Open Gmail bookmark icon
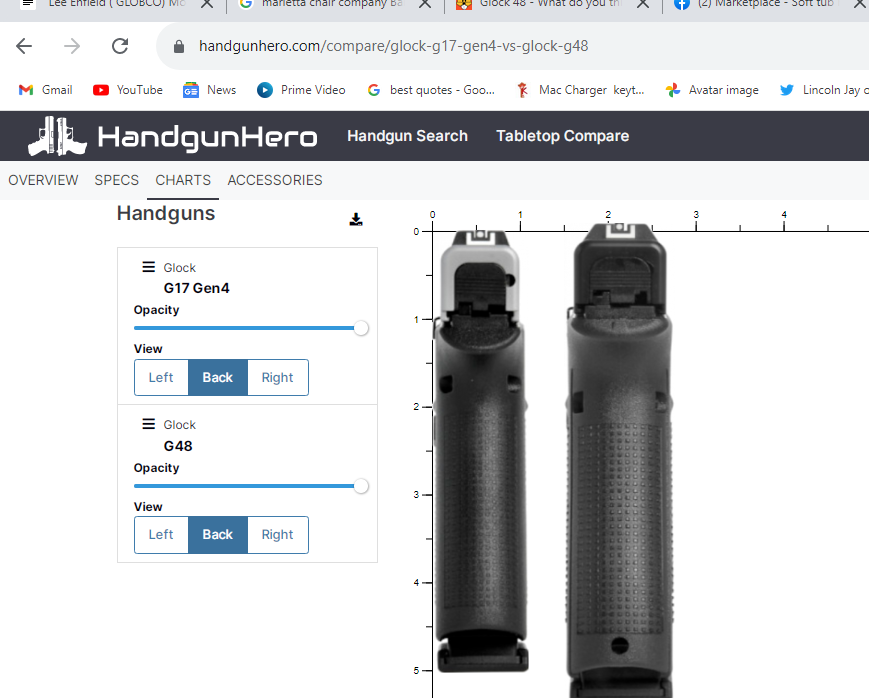 click(26, 90)
